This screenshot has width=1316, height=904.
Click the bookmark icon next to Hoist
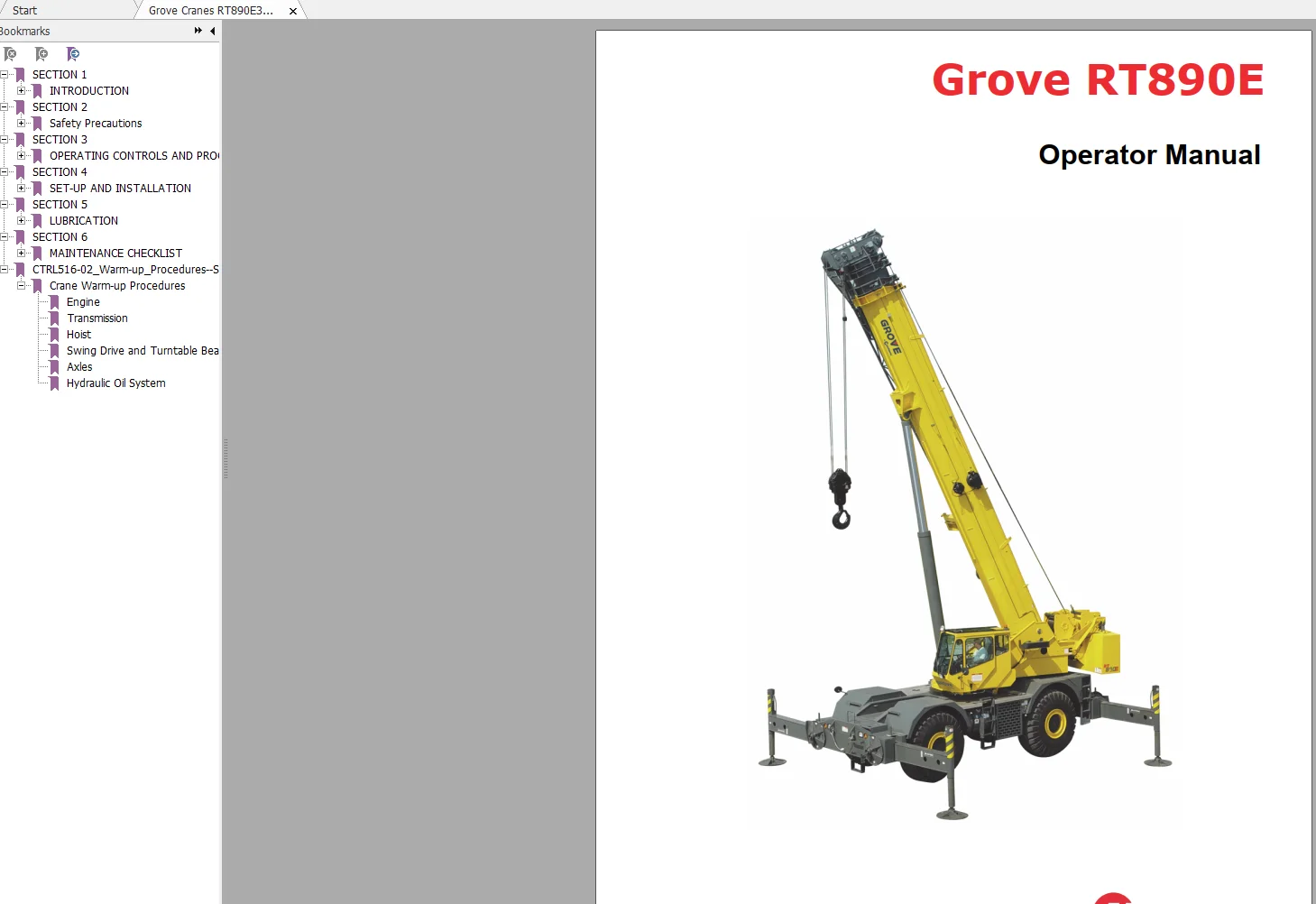pos(54,335)
